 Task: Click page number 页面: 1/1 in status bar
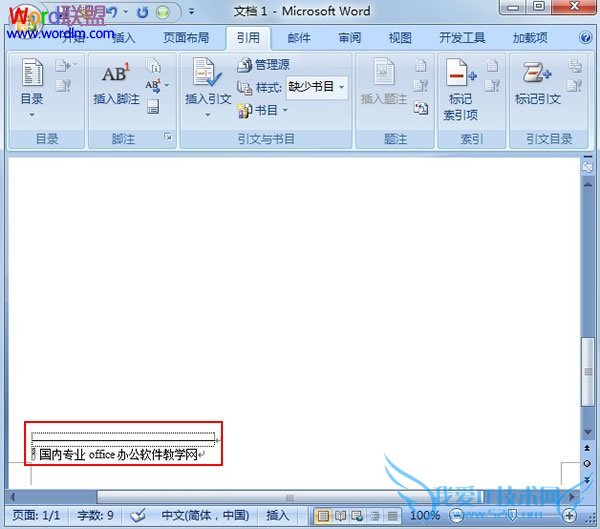click(36, 515)
